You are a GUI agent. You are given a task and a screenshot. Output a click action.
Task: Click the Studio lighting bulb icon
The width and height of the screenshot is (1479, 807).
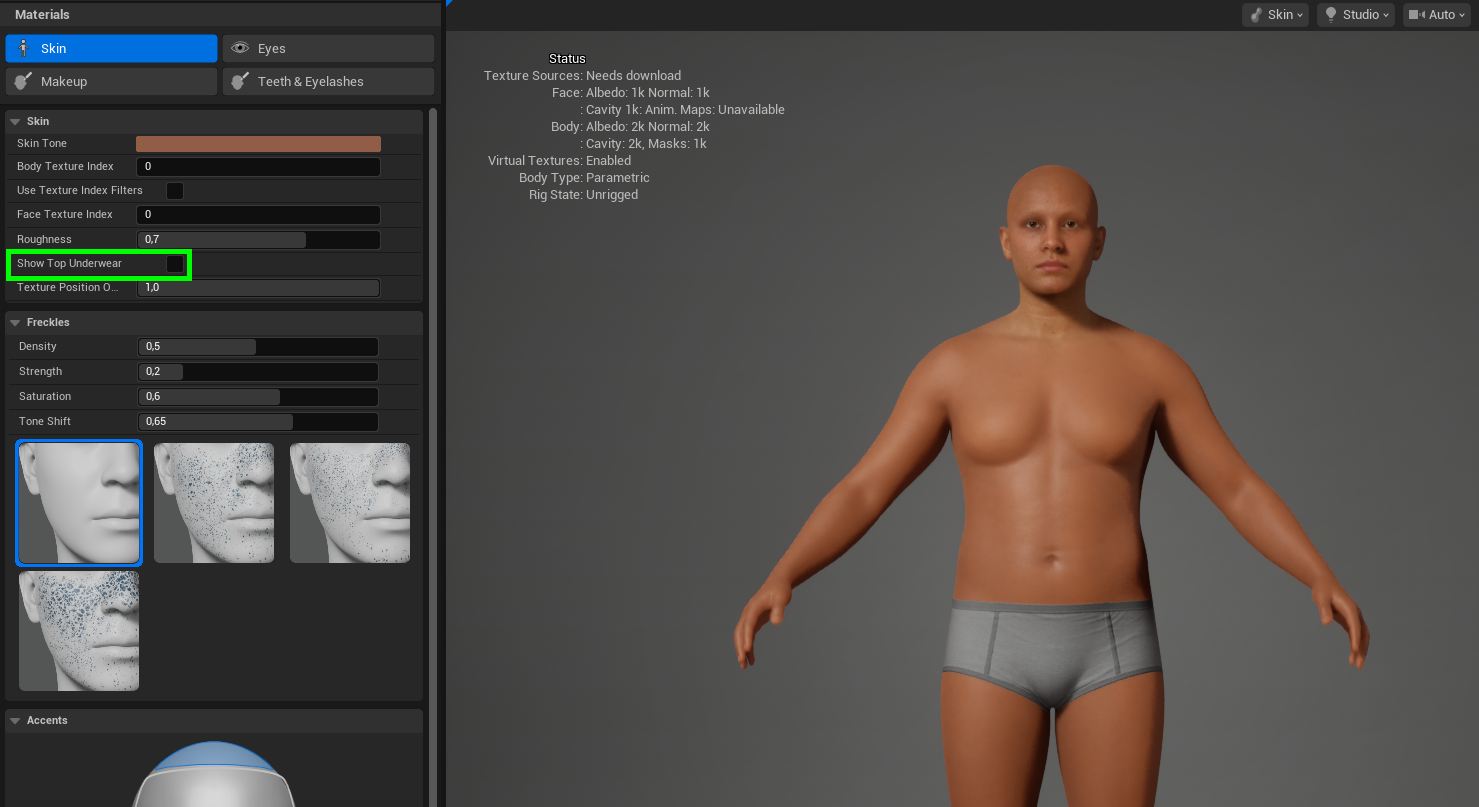1330,15
